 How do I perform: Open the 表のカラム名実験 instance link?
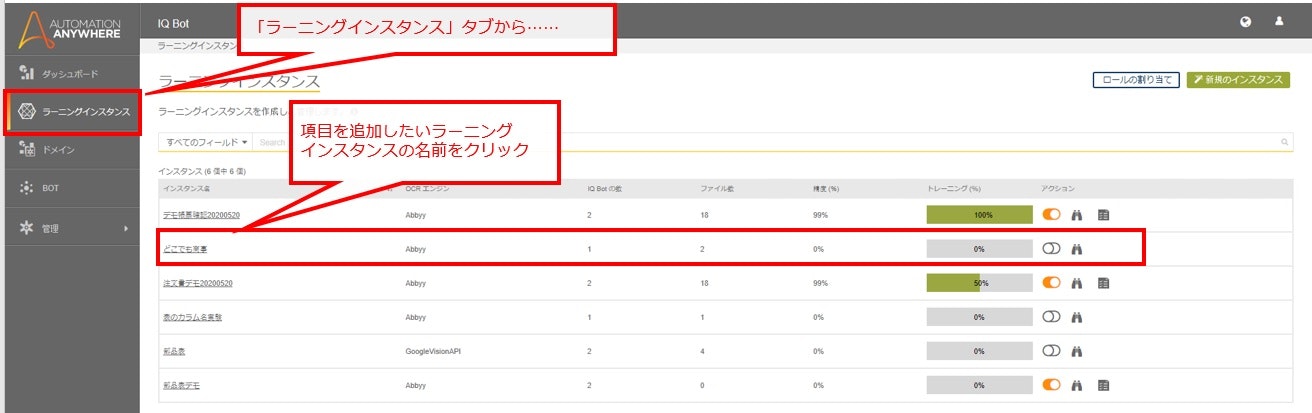[192, 317]
